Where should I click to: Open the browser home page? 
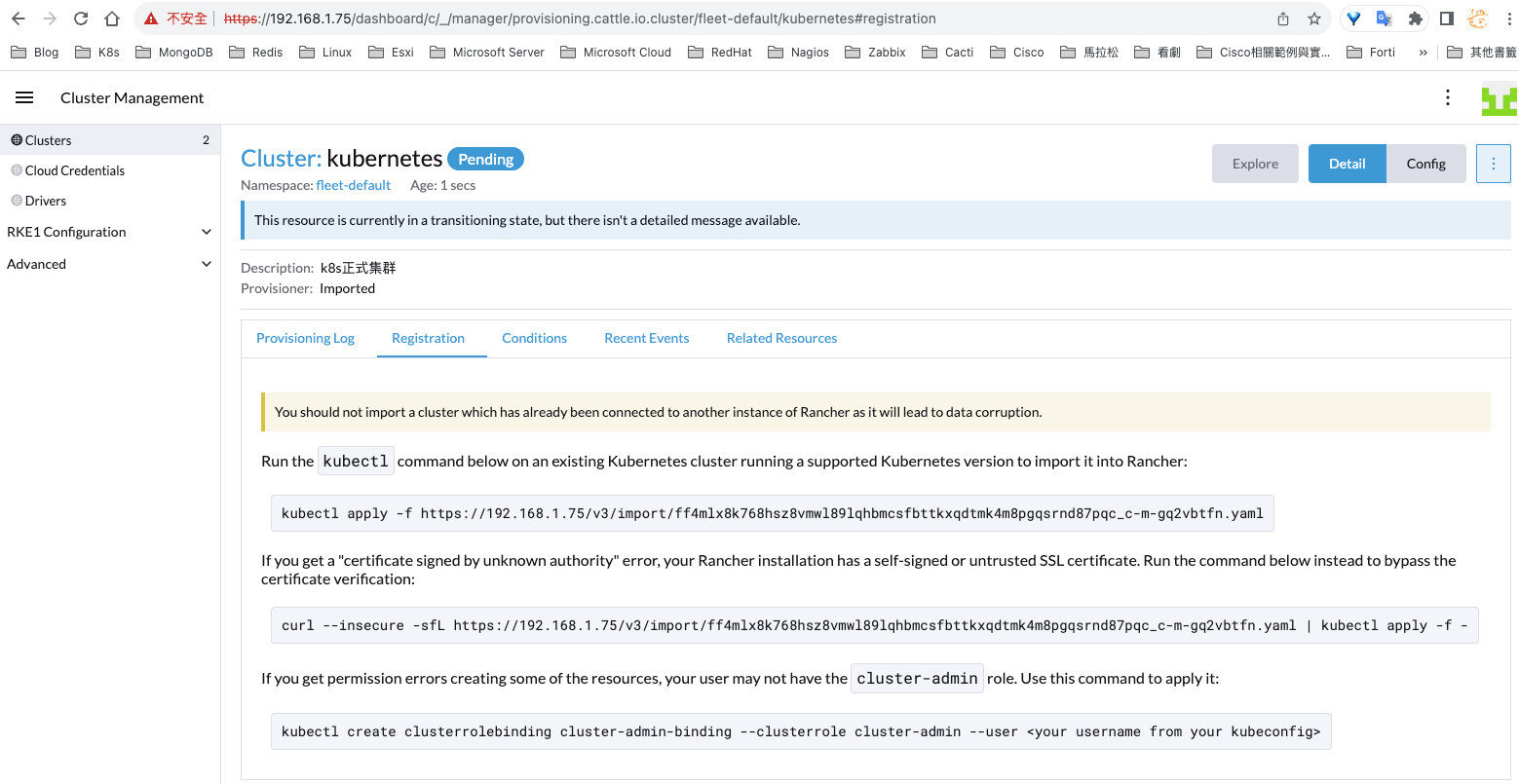(112, 19)
